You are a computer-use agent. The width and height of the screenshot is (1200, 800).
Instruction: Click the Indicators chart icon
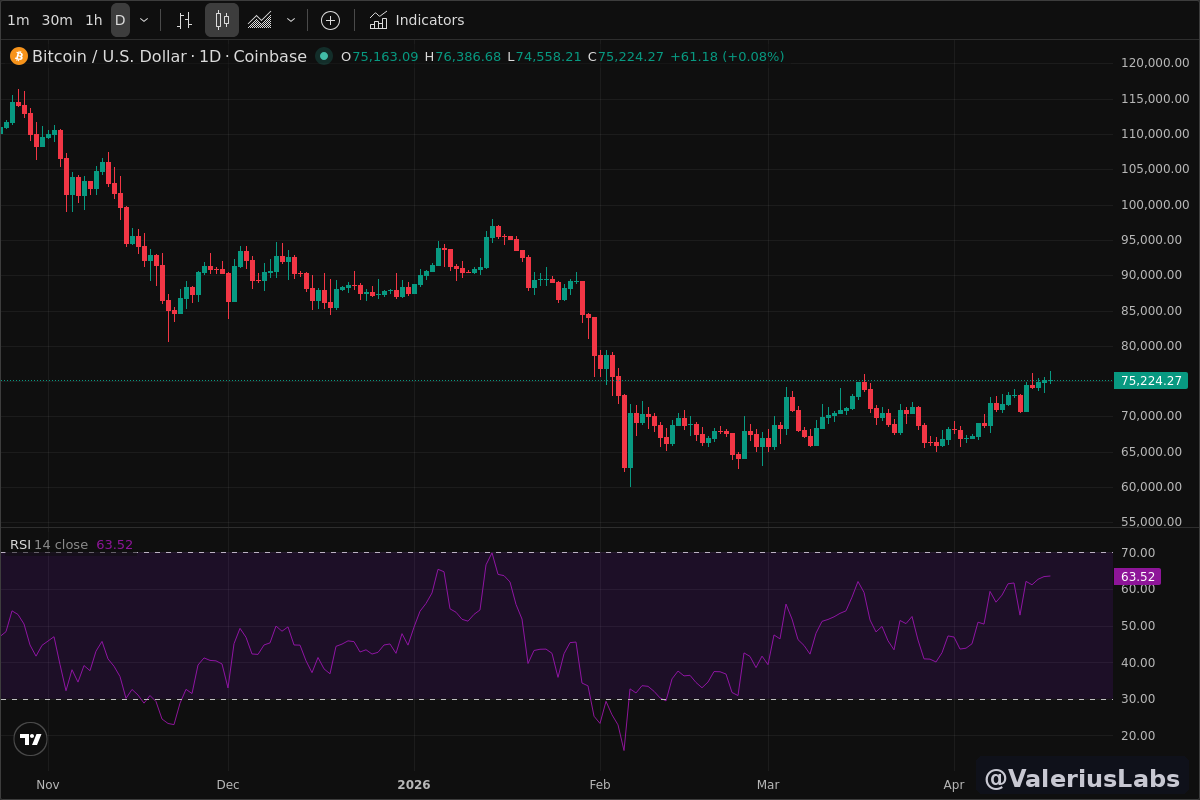378,20
